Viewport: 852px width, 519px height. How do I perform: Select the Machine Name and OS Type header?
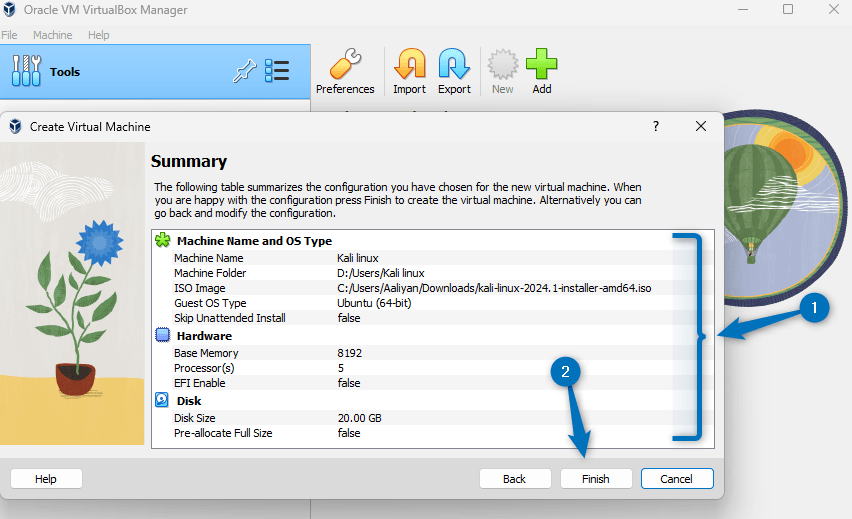[x=254, y=241]
